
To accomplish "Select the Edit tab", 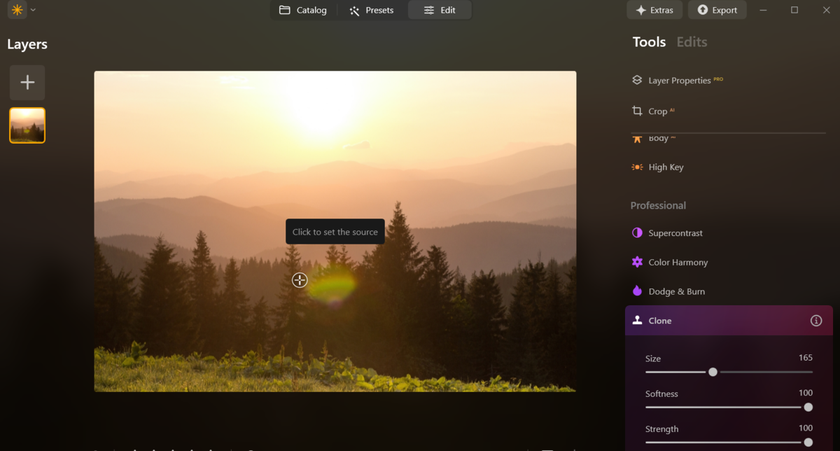I will (439, 10).
